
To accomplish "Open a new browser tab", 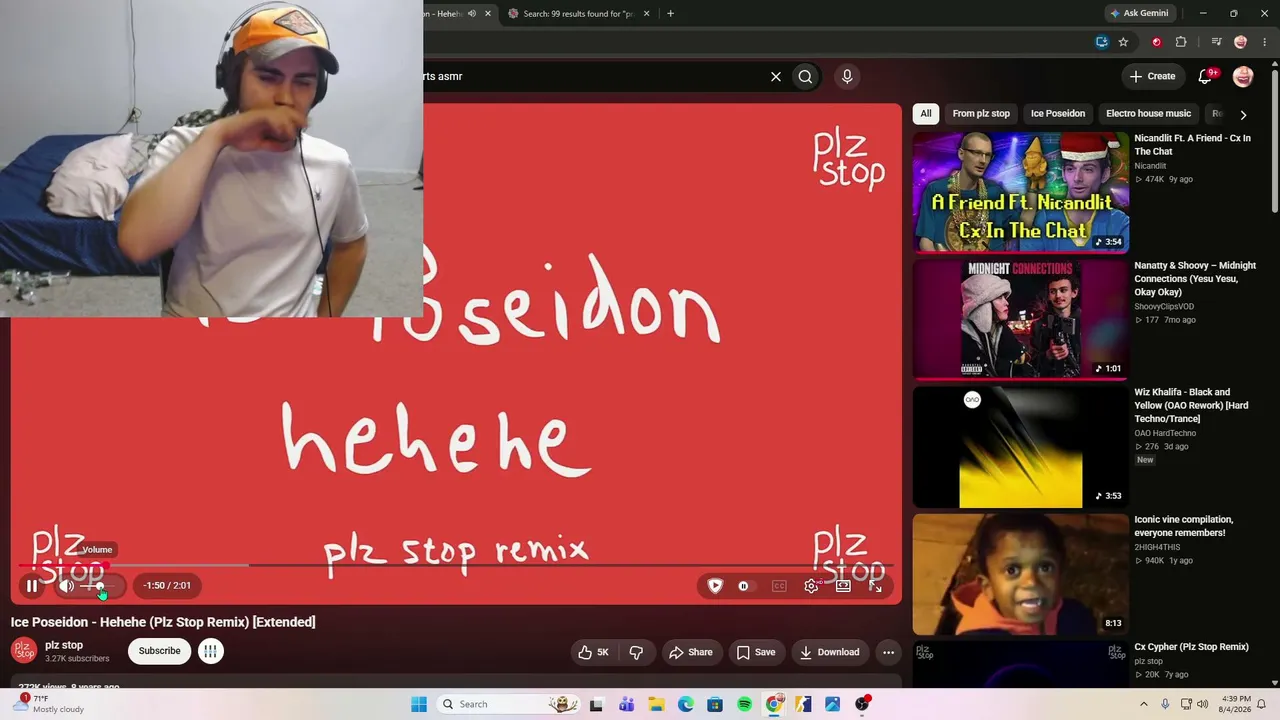I will pos(670,14).
